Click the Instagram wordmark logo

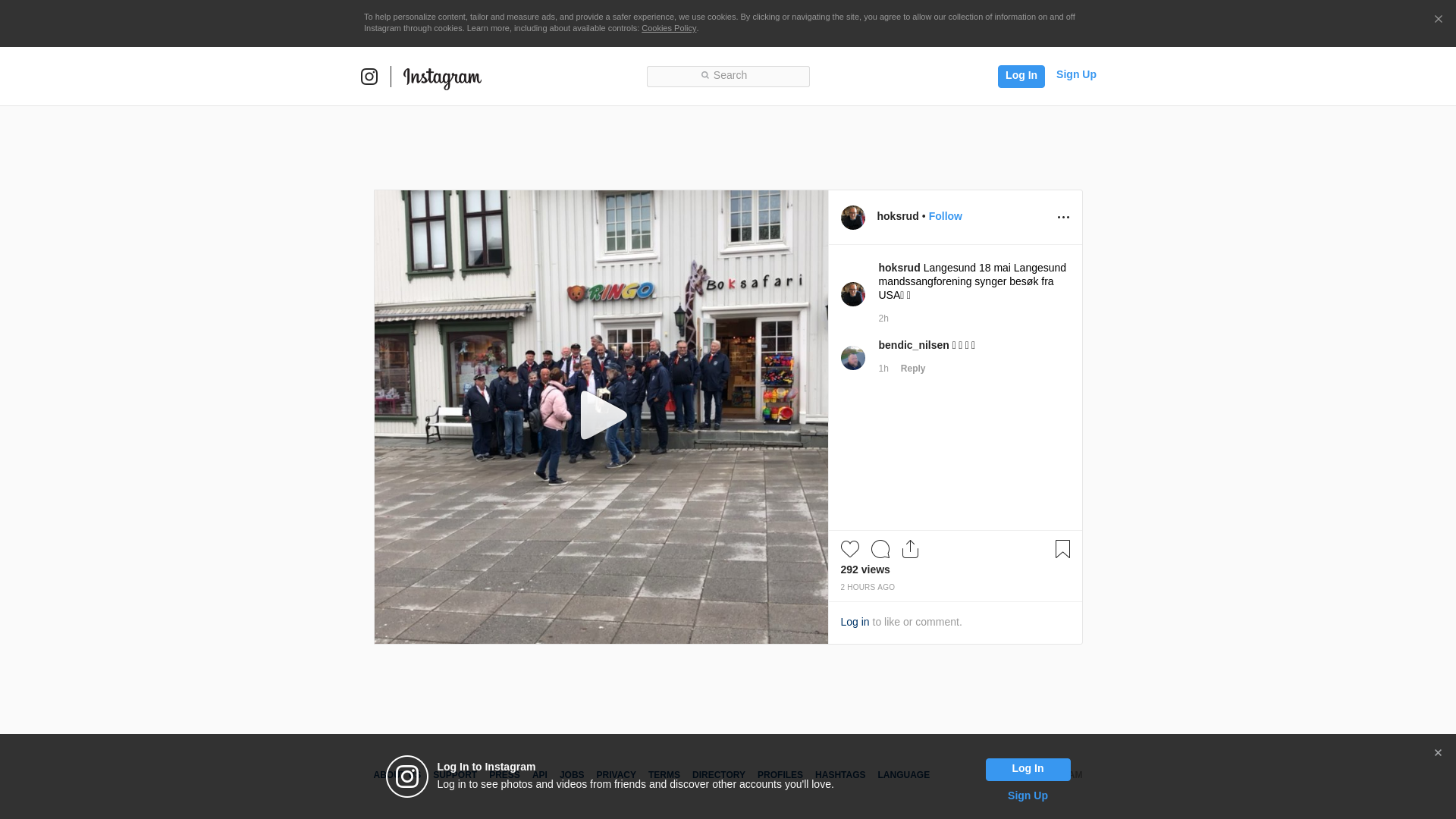pyautogui.click(x=442, y=77)
